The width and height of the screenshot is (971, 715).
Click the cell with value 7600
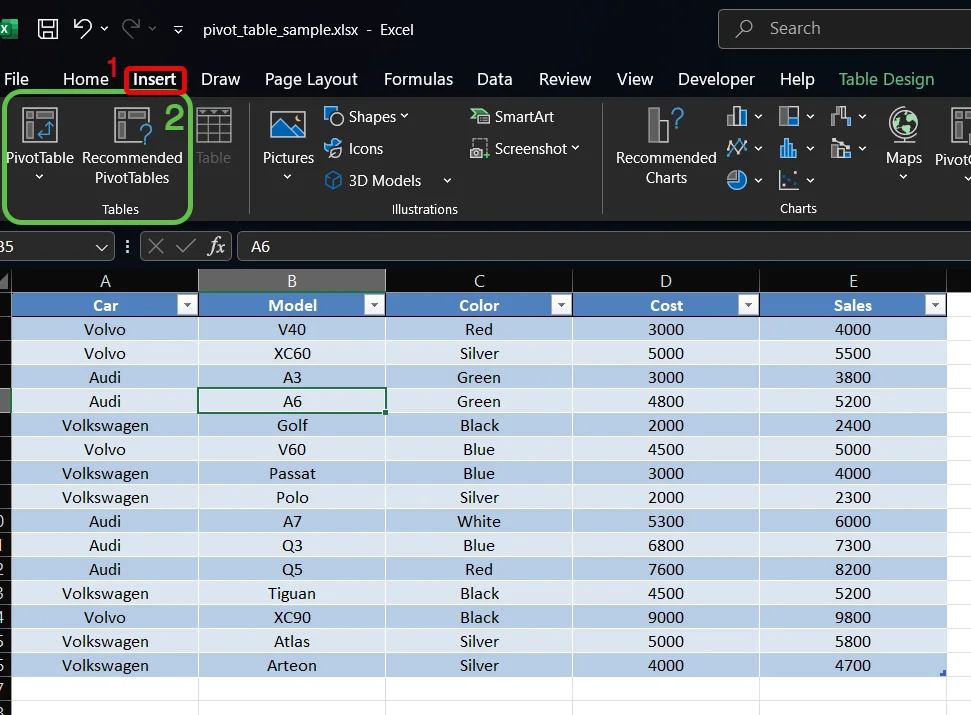666,570
